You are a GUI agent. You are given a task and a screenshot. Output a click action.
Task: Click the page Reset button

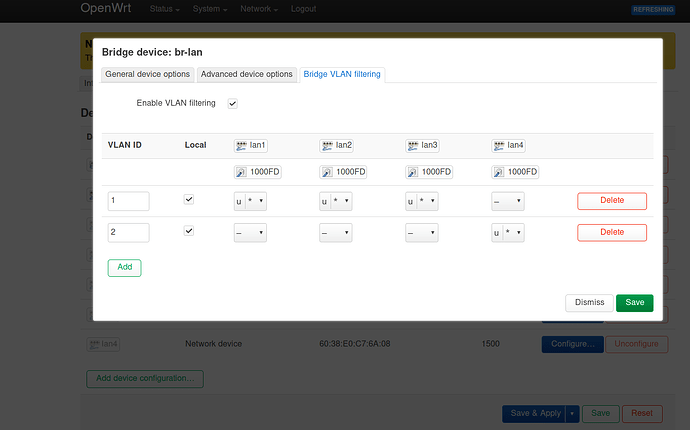pyautogui.click(x=642, y=414)
